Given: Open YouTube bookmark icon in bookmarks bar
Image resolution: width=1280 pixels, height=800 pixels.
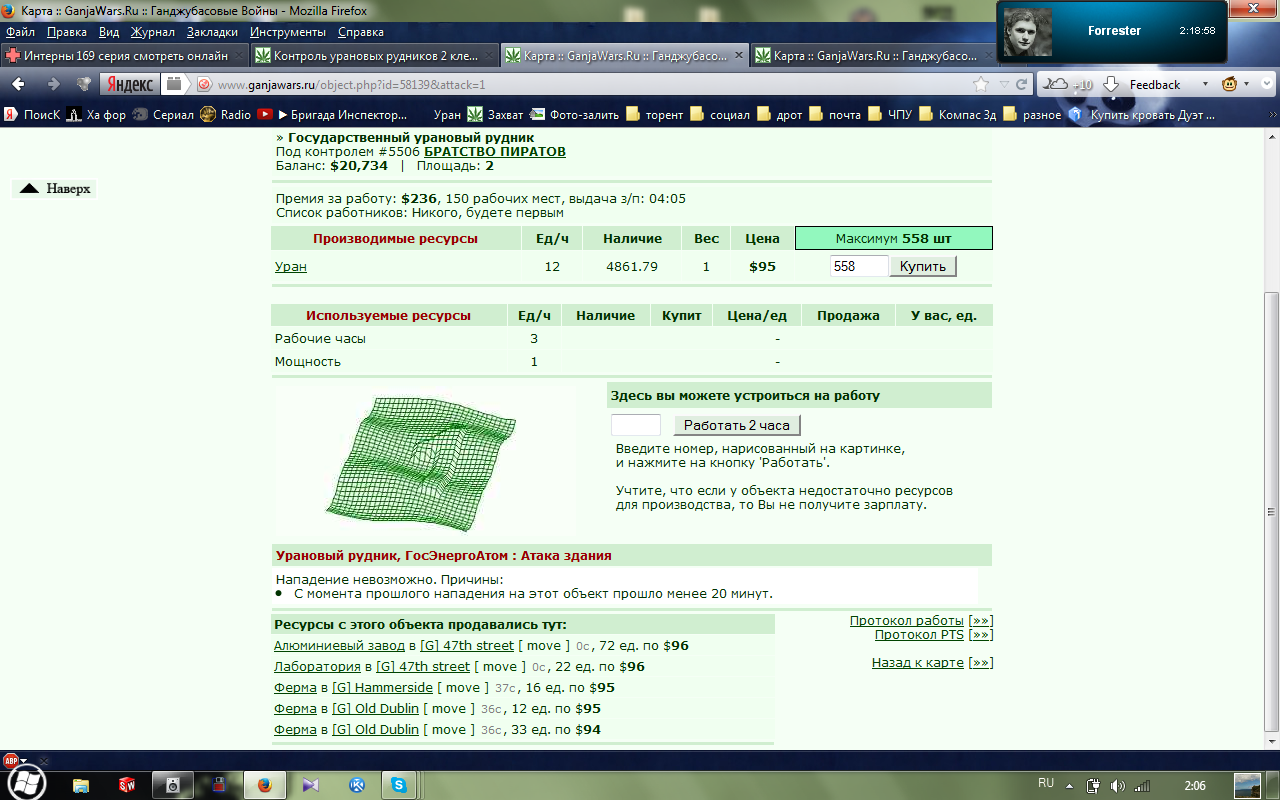Looking at the screenshot, I should click(265, 115).
